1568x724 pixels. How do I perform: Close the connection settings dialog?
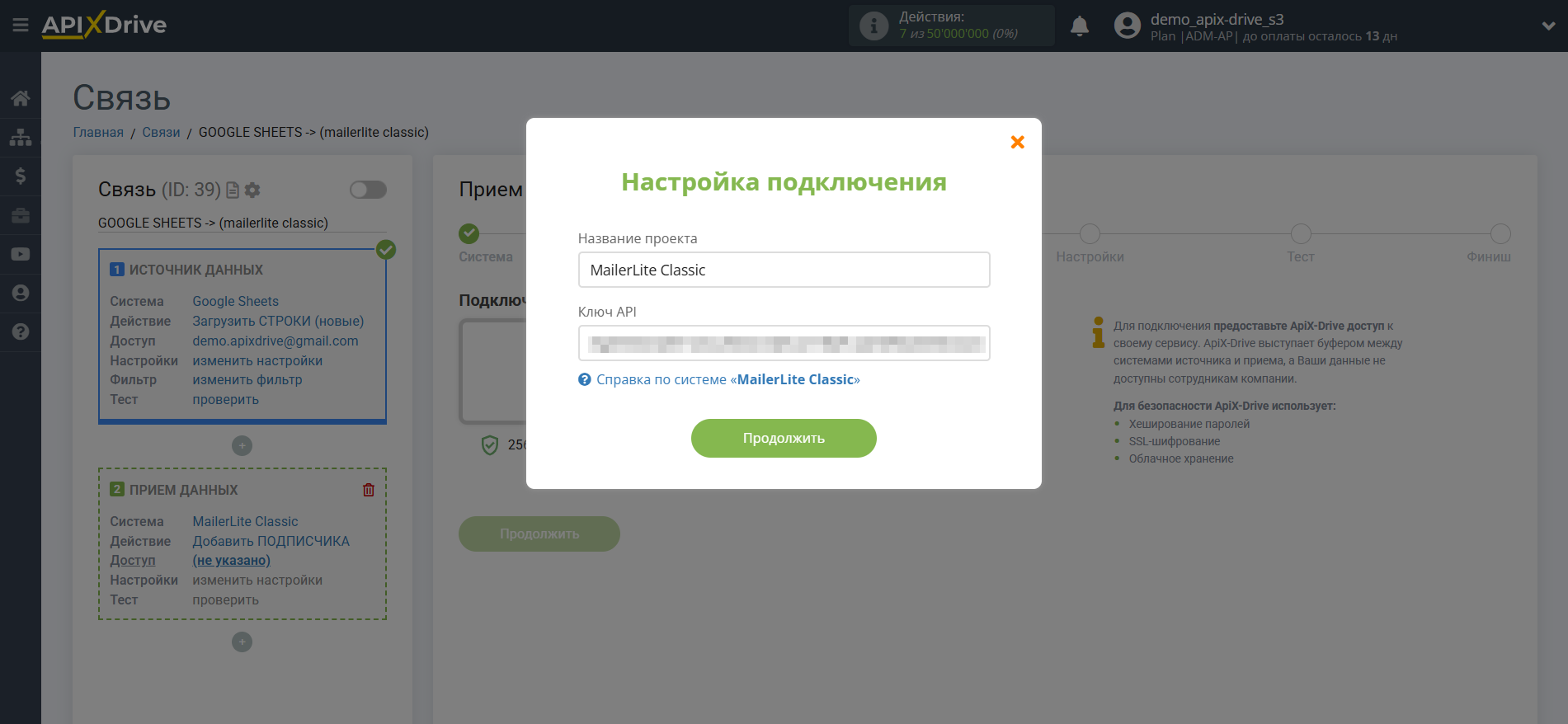point(1018,142)
